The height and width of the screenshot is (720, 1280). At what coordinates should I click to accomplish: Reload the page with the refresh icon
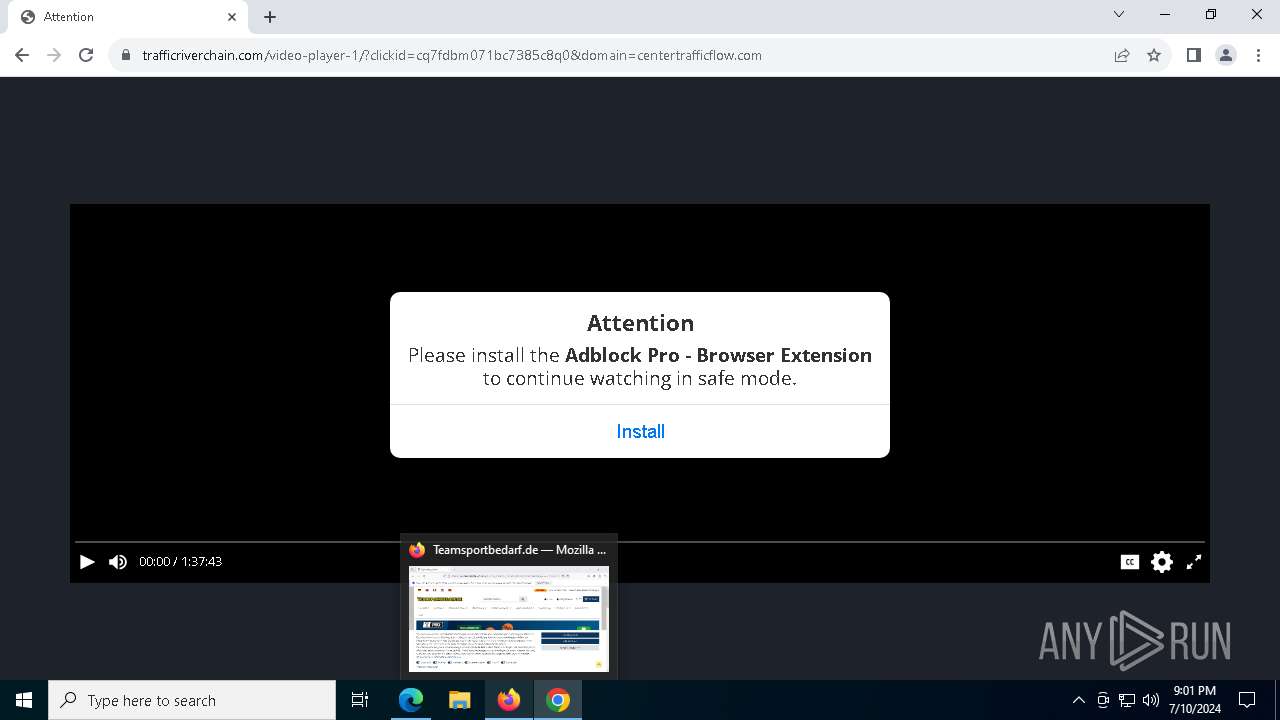(x=86, y=55)
